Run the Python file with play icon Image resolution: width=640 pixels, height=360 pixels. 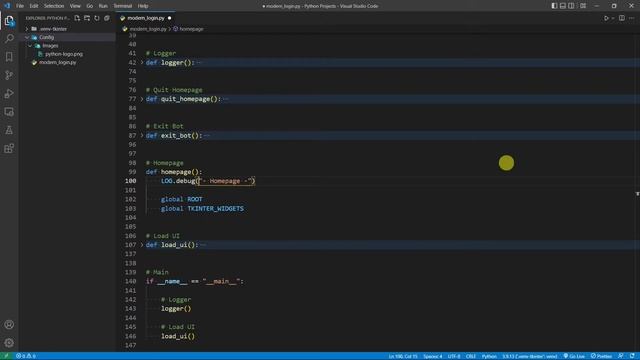[x=606, y=18]
